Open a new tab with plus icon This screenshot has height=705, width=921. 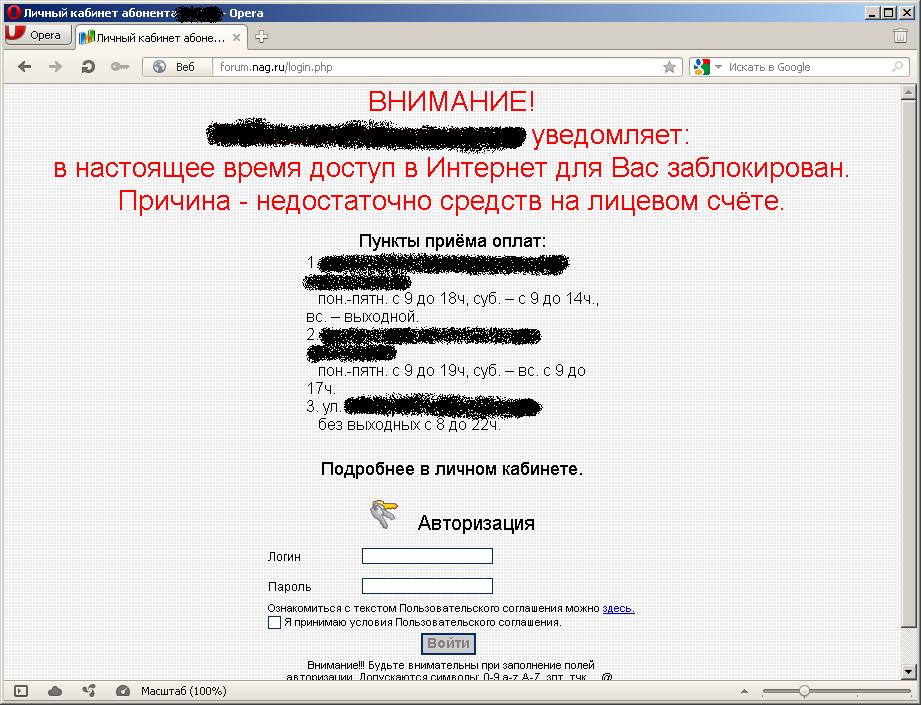tap(261, 37)
